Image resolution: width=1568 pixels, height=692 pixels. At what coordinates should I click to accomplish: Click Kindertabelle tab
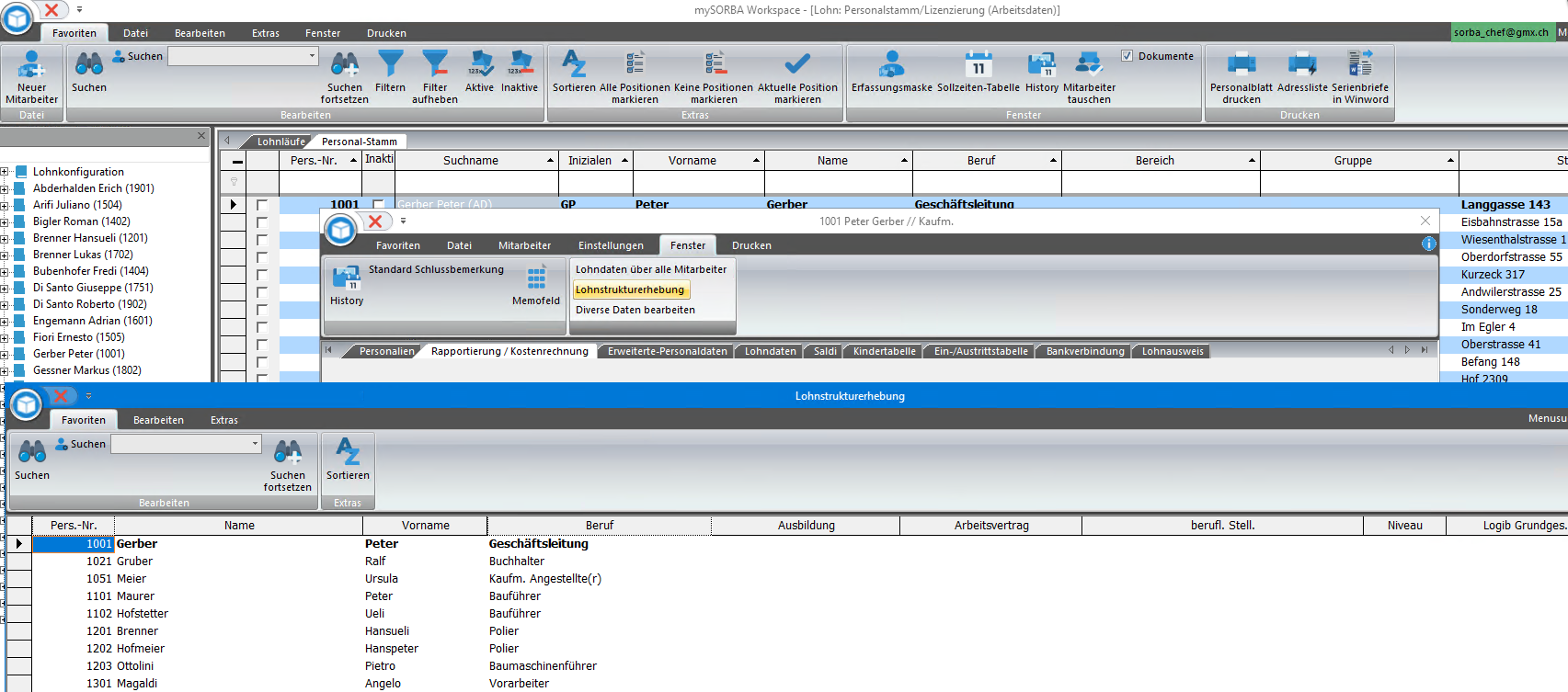884,351
